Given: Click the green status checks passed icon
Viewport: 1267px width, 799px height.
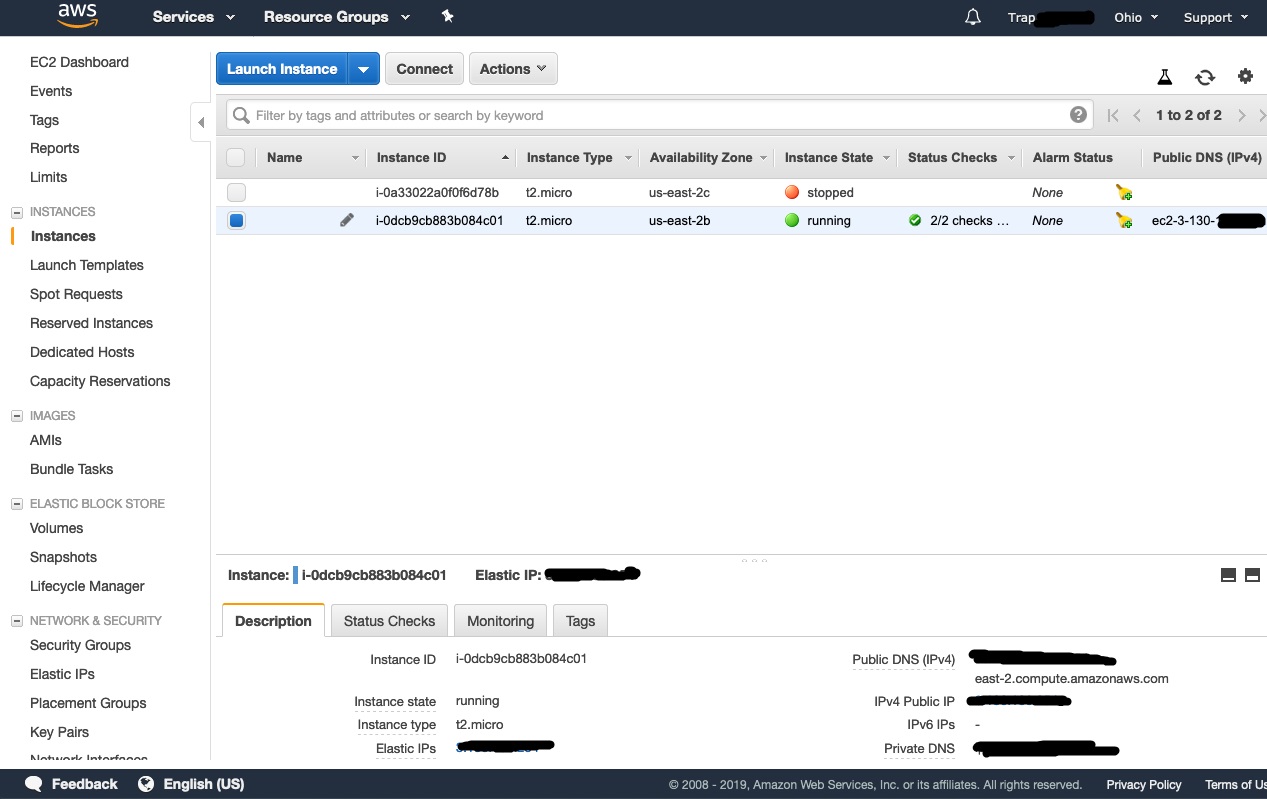Looking at the screenshot, I should 915,220.
